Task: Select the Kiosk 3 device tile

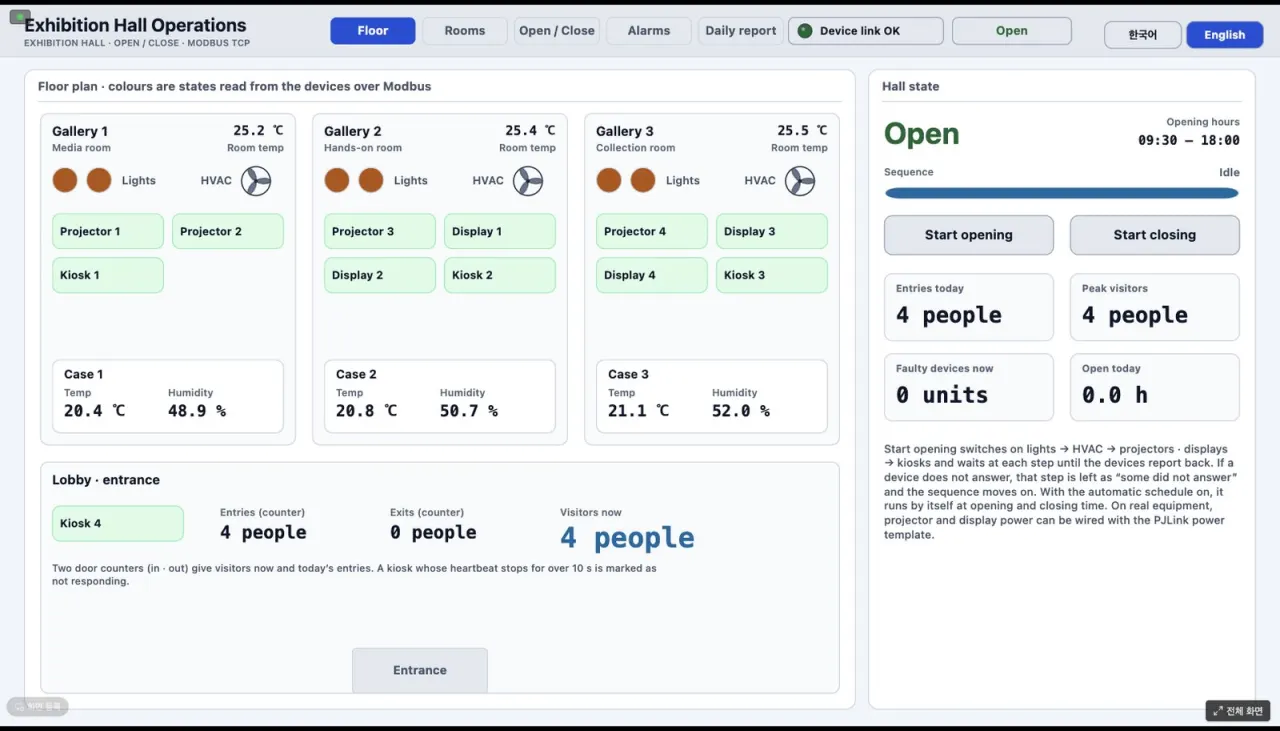Action: [x=772, y=275]
